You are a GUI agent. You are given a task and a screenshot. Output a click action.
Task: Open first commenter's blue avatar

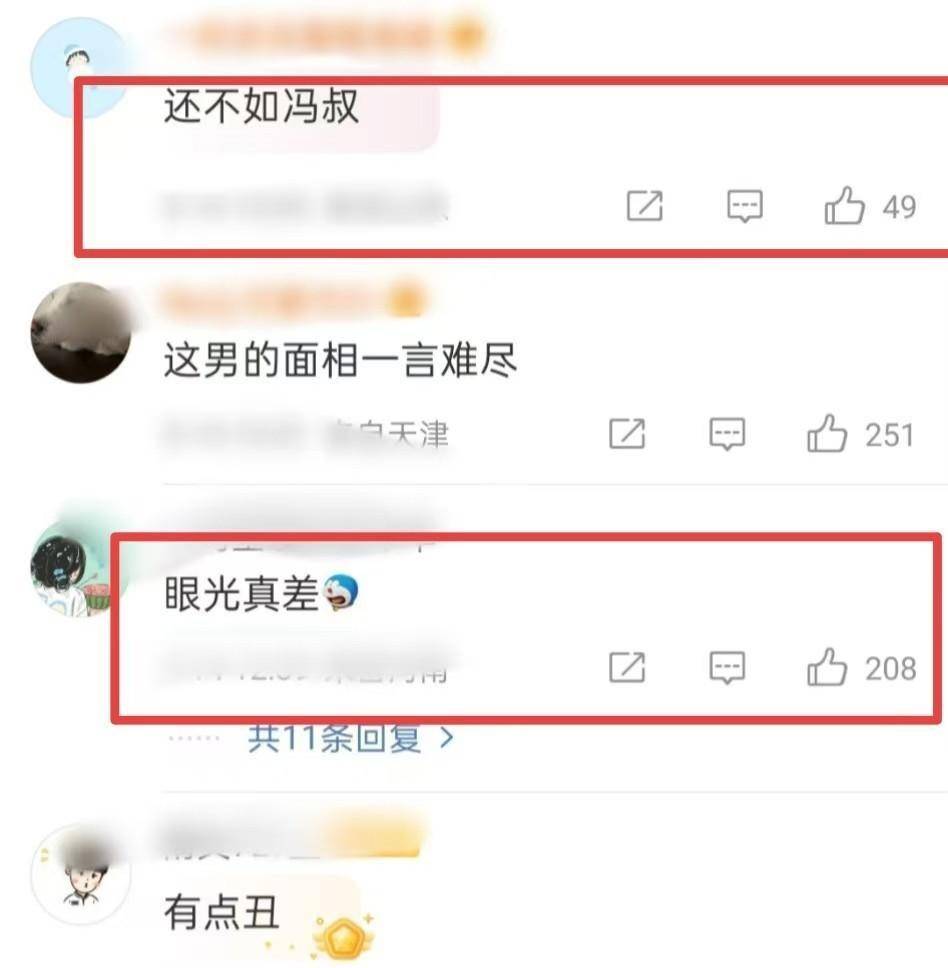(79, 67)
